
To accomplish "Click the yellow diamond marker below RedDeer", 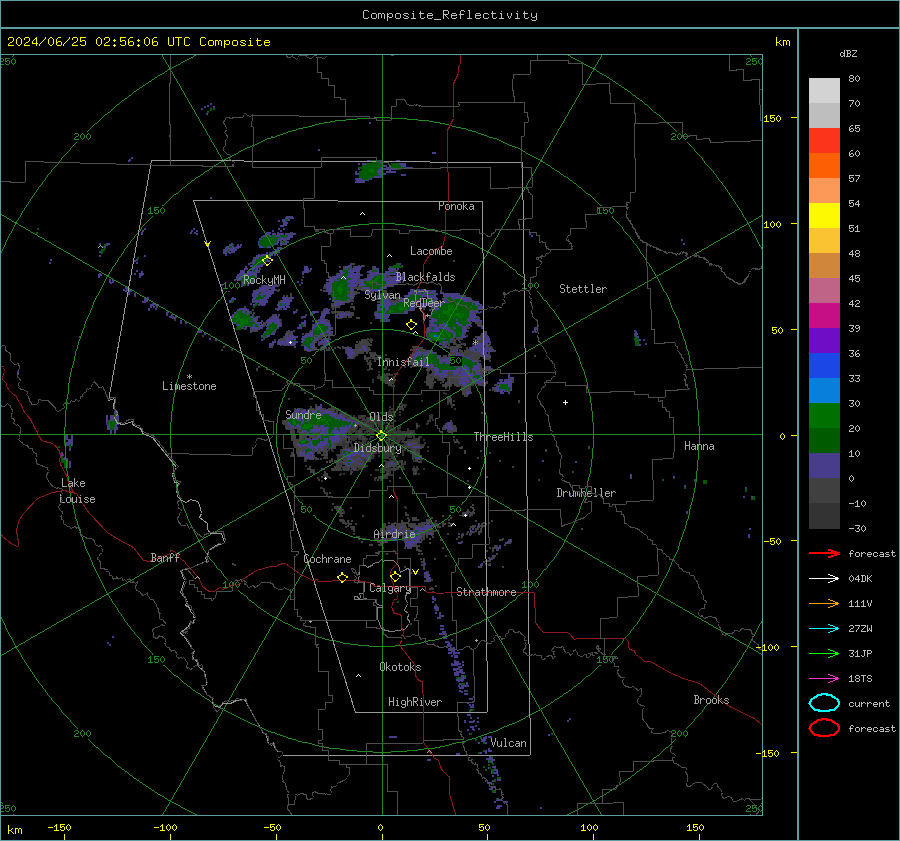I will [x=411, y=325].
